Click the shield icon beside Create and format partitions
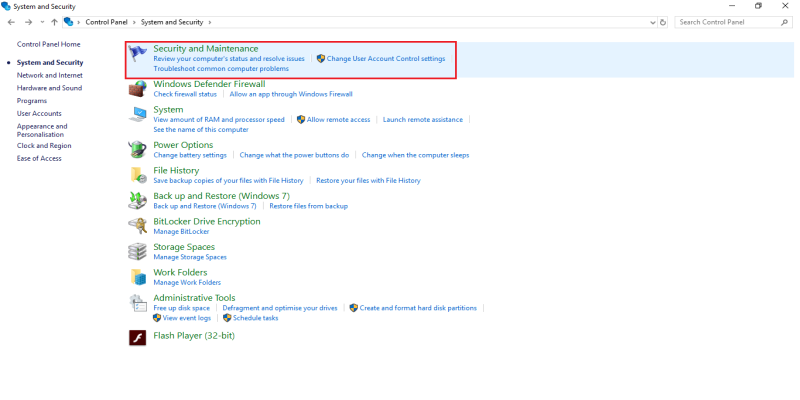Image resolution: width=800 pixels, height=400 pixels. (x=354, y=308)
